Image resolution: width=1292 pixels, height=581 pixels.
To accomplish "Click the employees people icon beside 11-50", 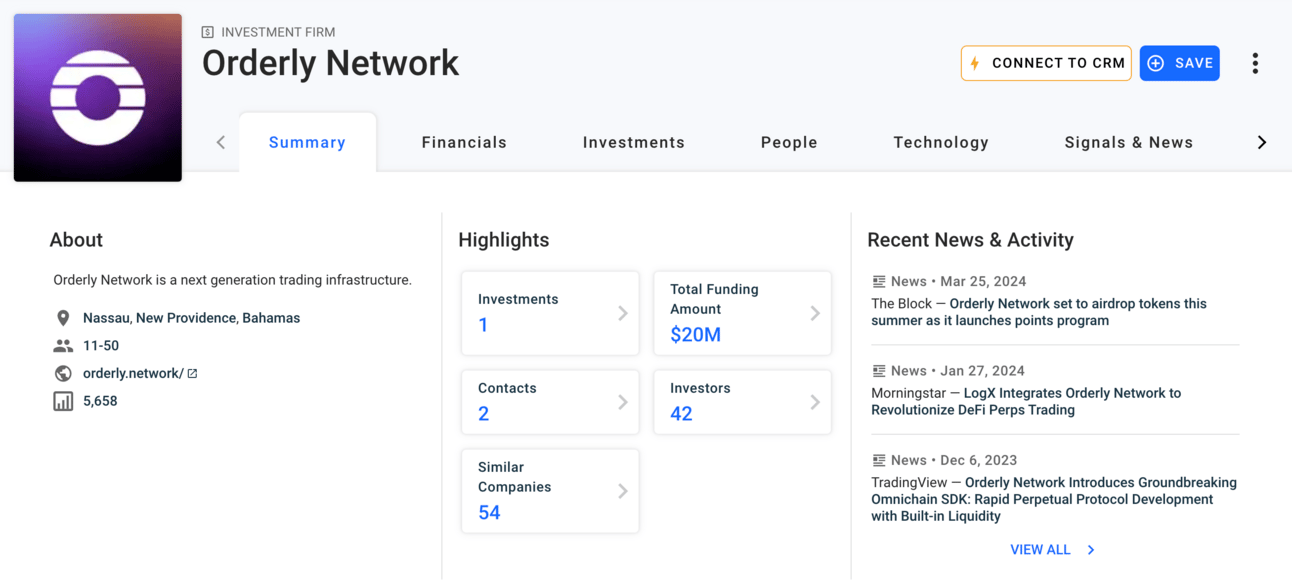I will coord(63,346).
